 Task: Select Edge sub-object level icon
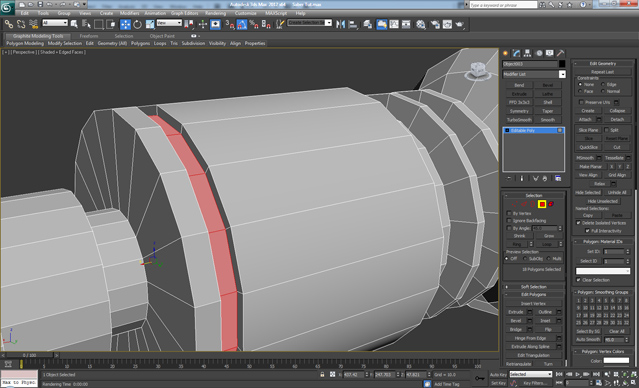click(x=524, y=204)
